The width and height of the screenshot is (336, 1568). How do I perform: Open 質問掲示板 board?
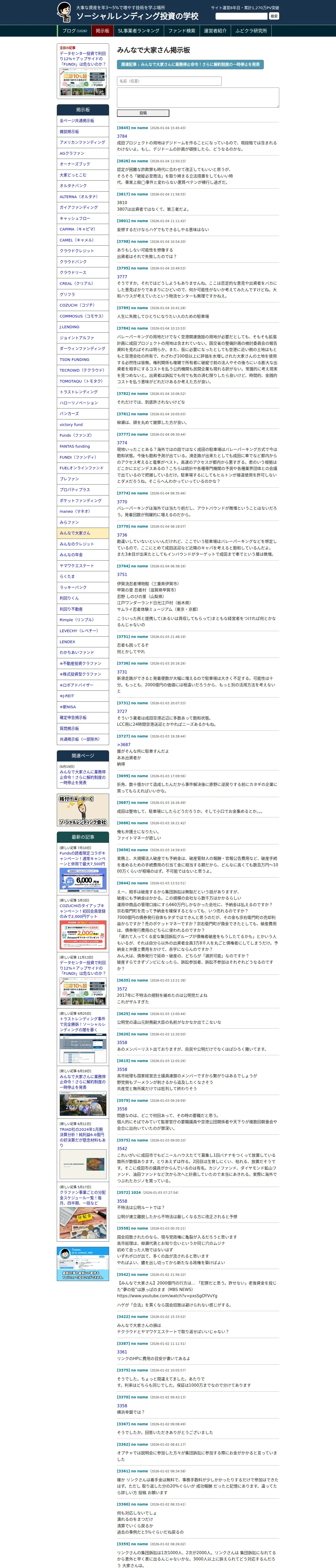pyautogui.click(x=83, y=729)
